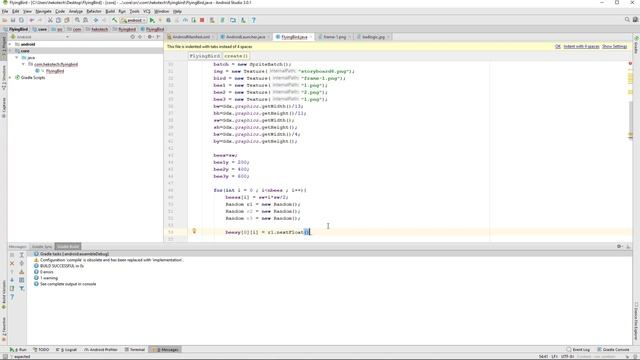
Task: Collapse the java folder tree node
Action: point(17,58)
